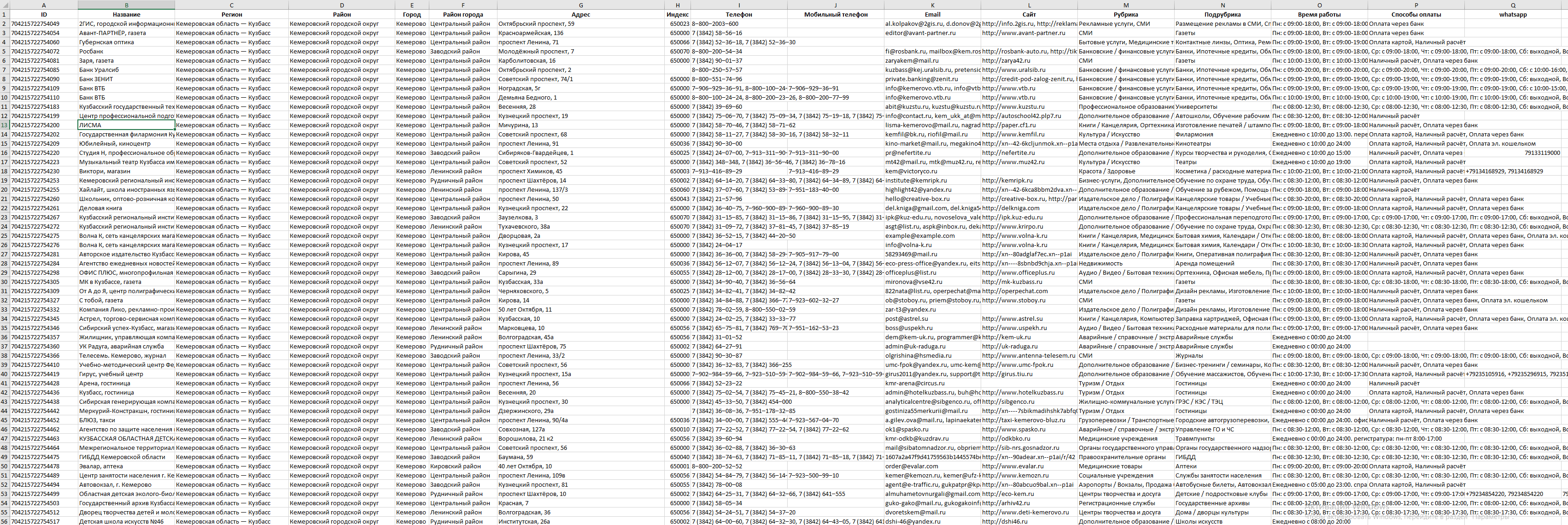The height and width of the screenshot is (525, 1568).
Task: Select column B header letter
Action: click(x=126, y=5)
